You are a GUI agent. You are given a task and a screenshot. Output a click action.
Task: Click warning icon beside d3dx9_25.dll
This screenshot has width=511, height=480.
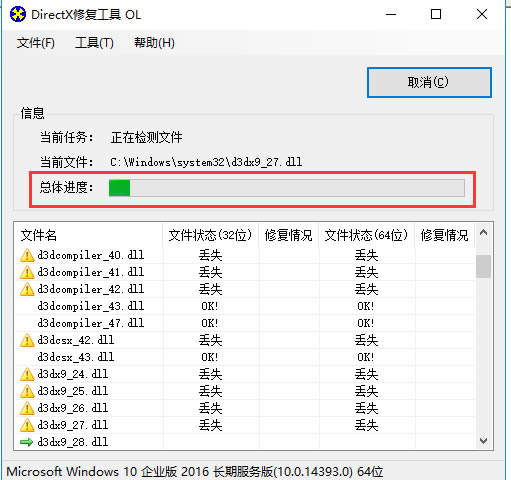click(27, 391)
